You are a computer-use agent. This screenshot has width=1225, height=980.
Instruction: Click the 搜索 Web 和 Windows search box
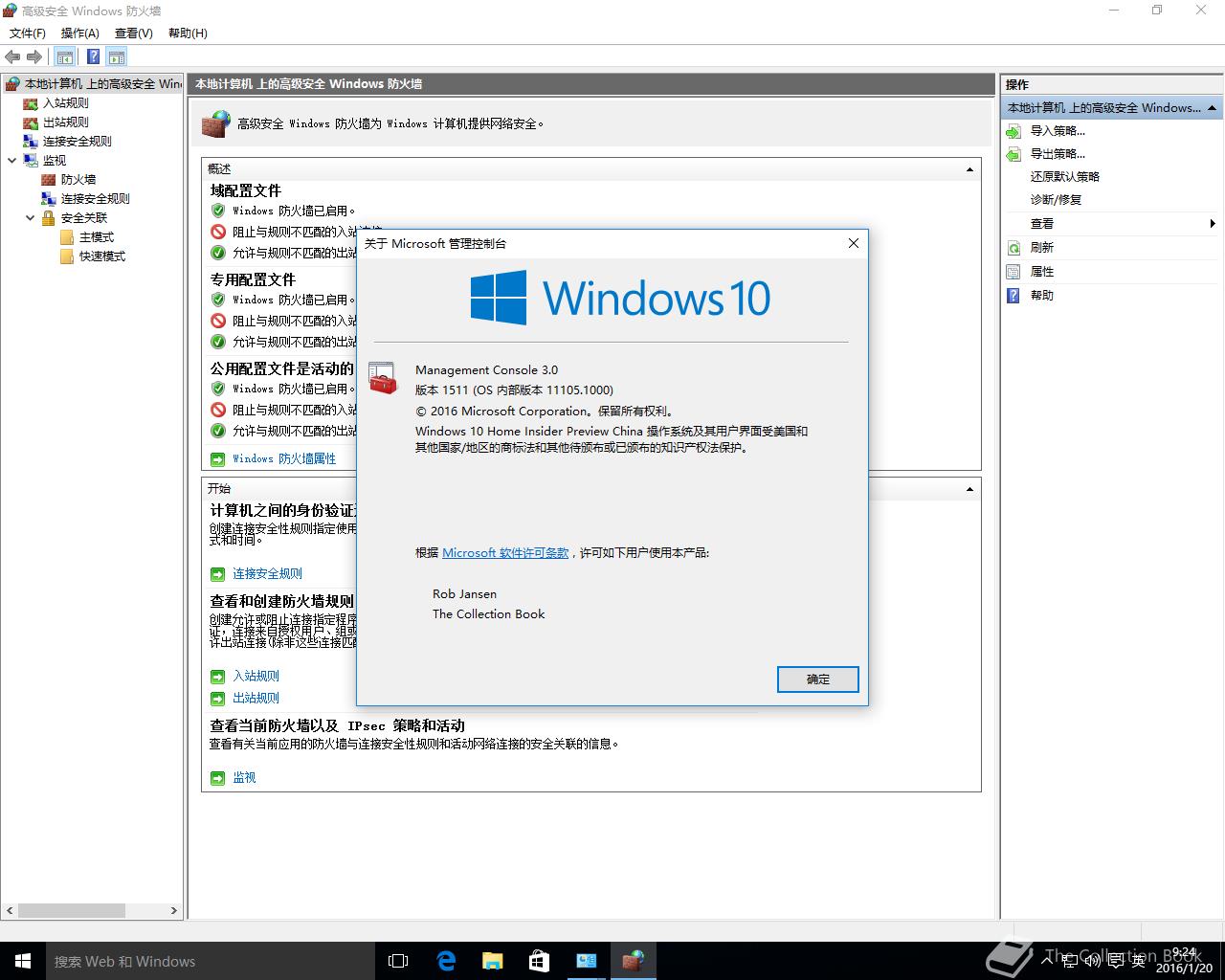pyautogui.click(x=211, y=961)
